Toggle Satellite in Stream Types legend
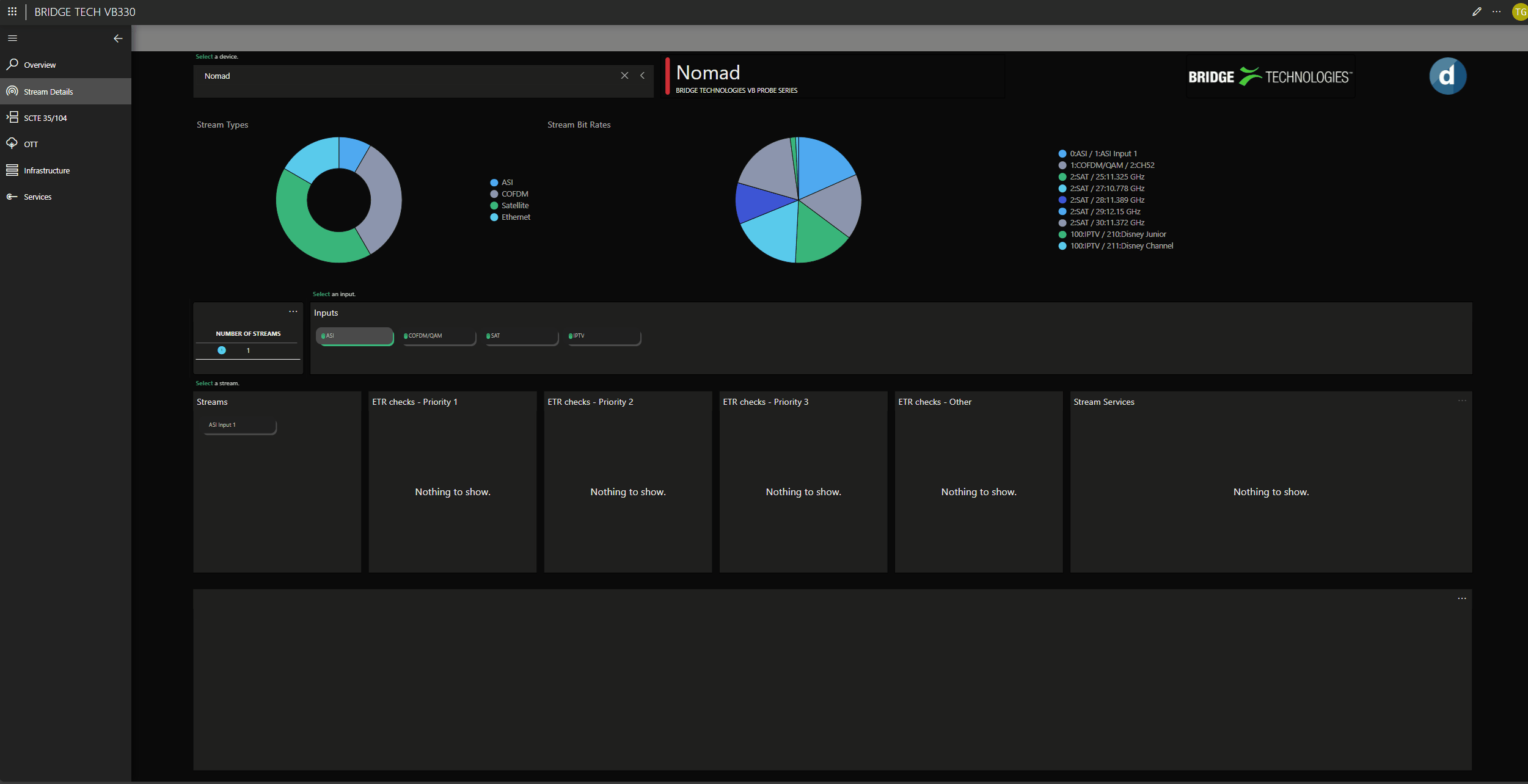1528x784 pixels. pyautogui.click(x=510, y=206)
